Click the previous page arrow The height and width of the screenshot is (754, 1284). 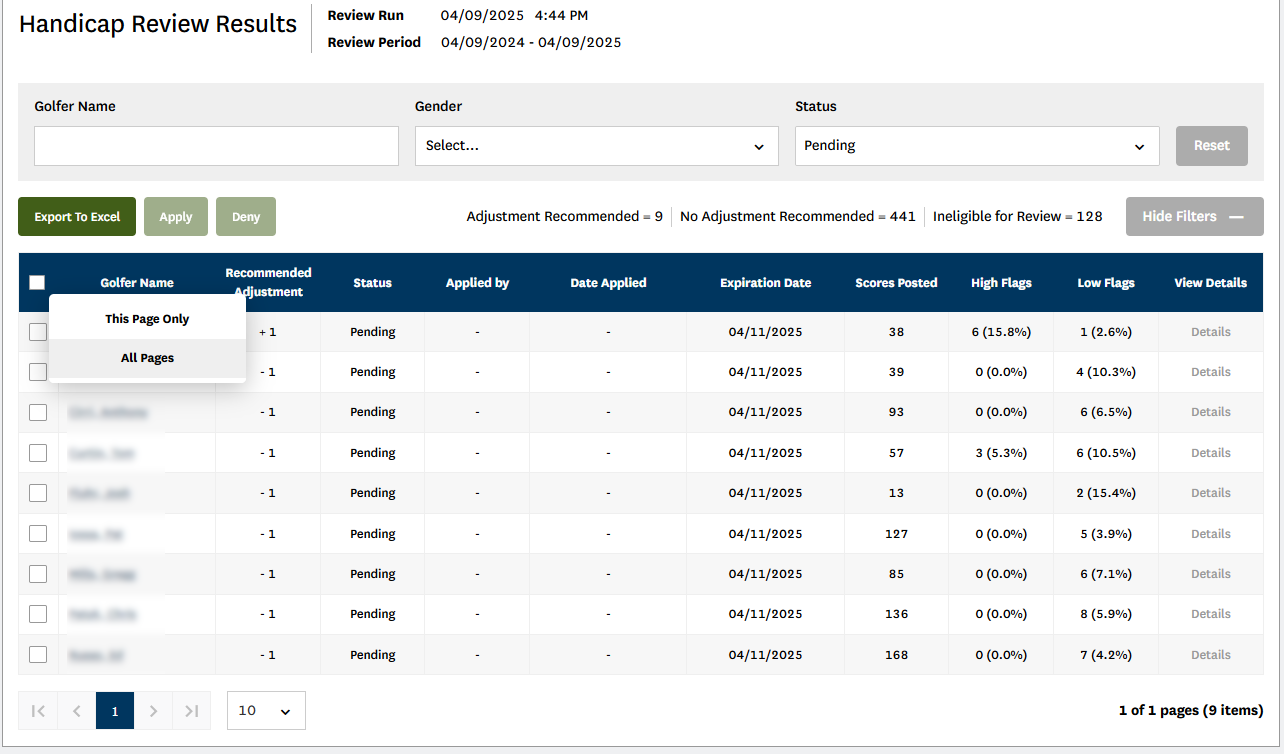click(x=76, y=711)
